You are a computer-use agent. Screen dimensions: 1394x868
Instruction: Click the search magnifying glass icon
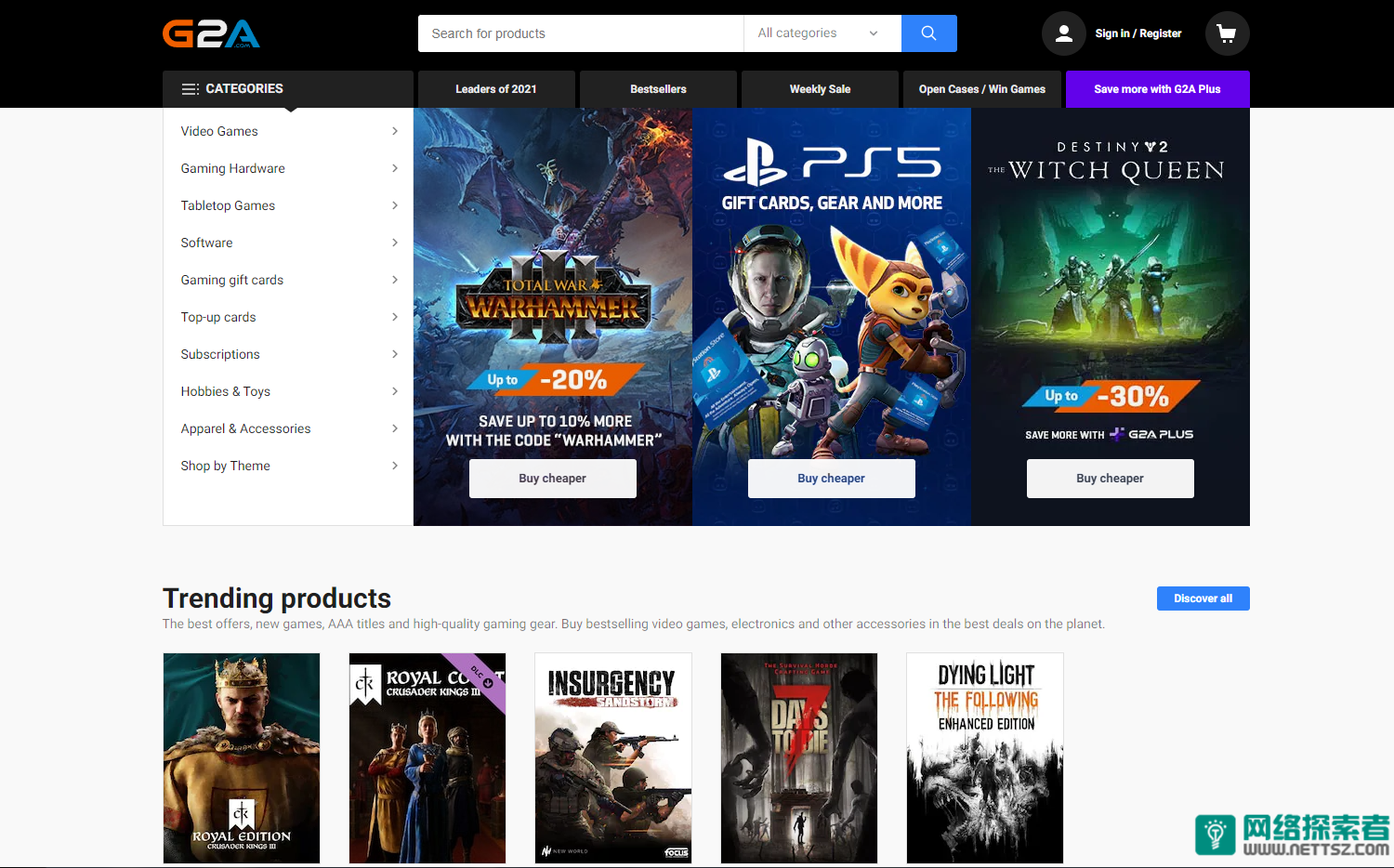tap(928, 33)
